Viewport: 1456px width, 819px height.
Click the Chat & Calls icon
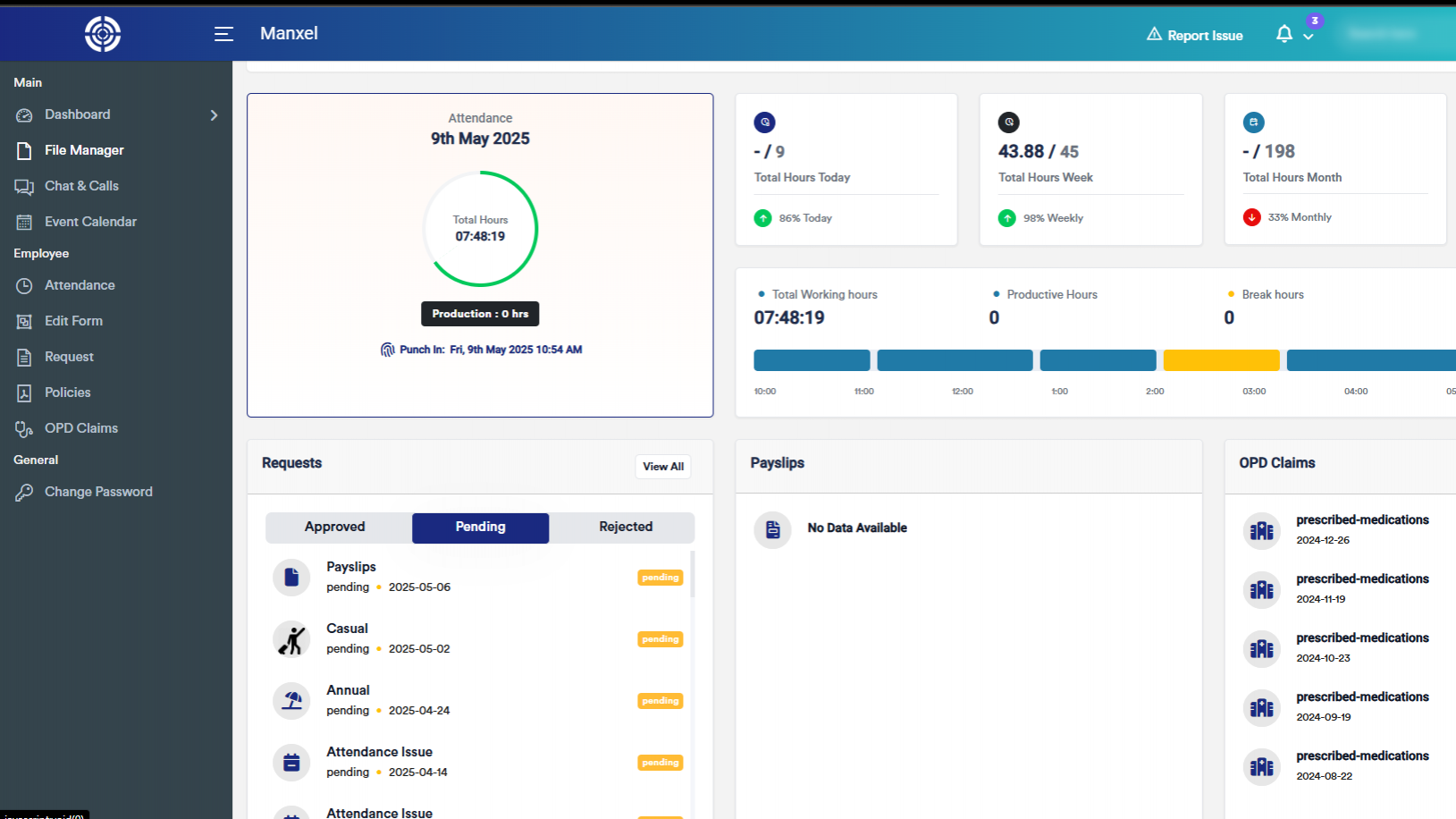24,187
